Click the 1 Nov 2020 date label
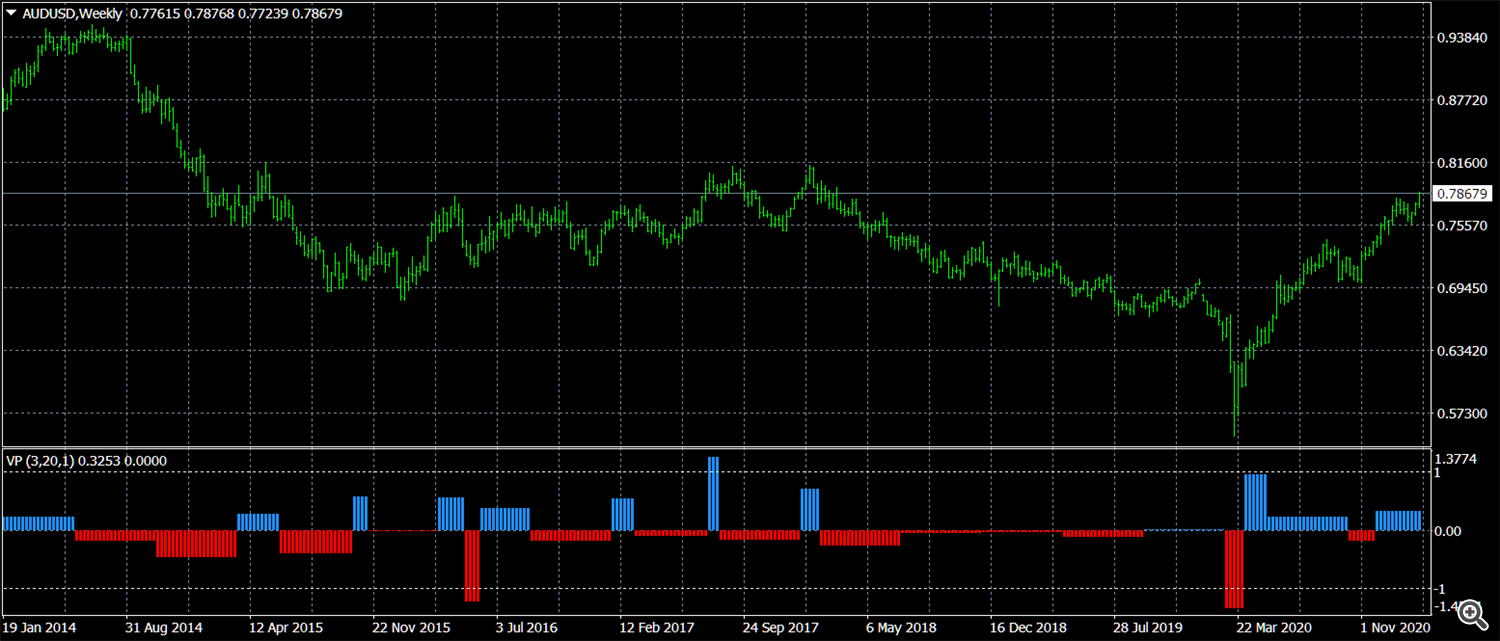The width and height of the screenshot is (1500, 641). click(1395, 628)
